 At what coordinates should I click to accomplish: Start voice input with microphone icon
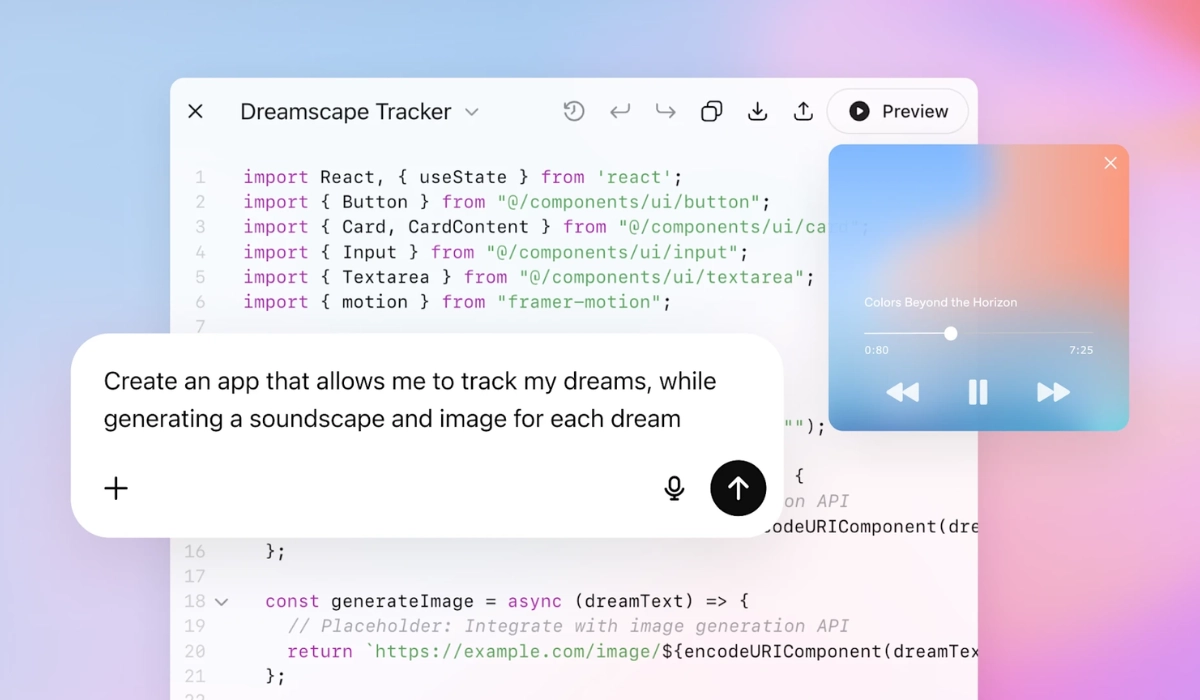675,488
